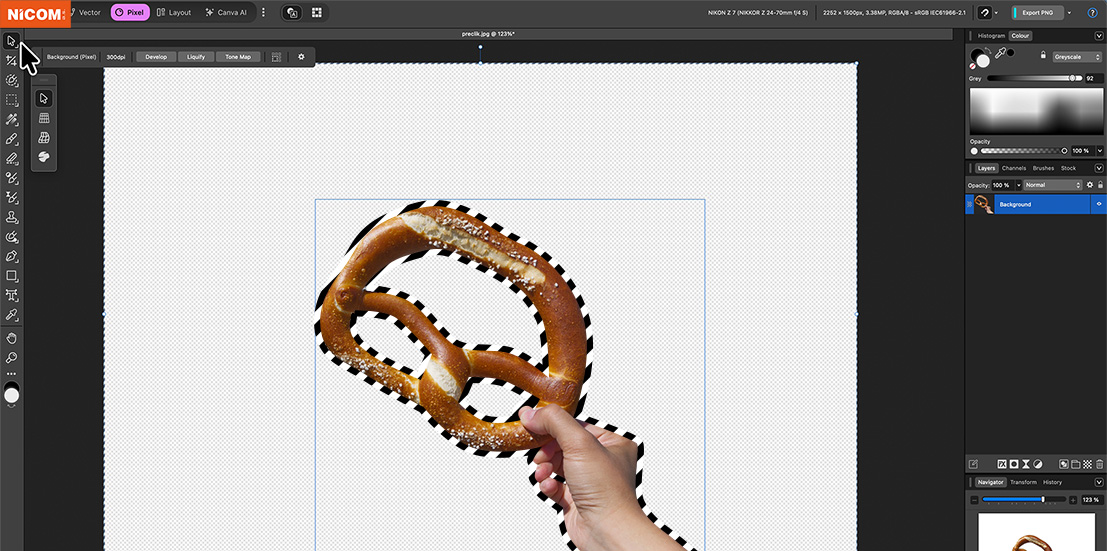Expand layer Opacity 100 % dropdown arrow
The height and width of the screenshot is (551, 1107).
[x=1018, y=185]
